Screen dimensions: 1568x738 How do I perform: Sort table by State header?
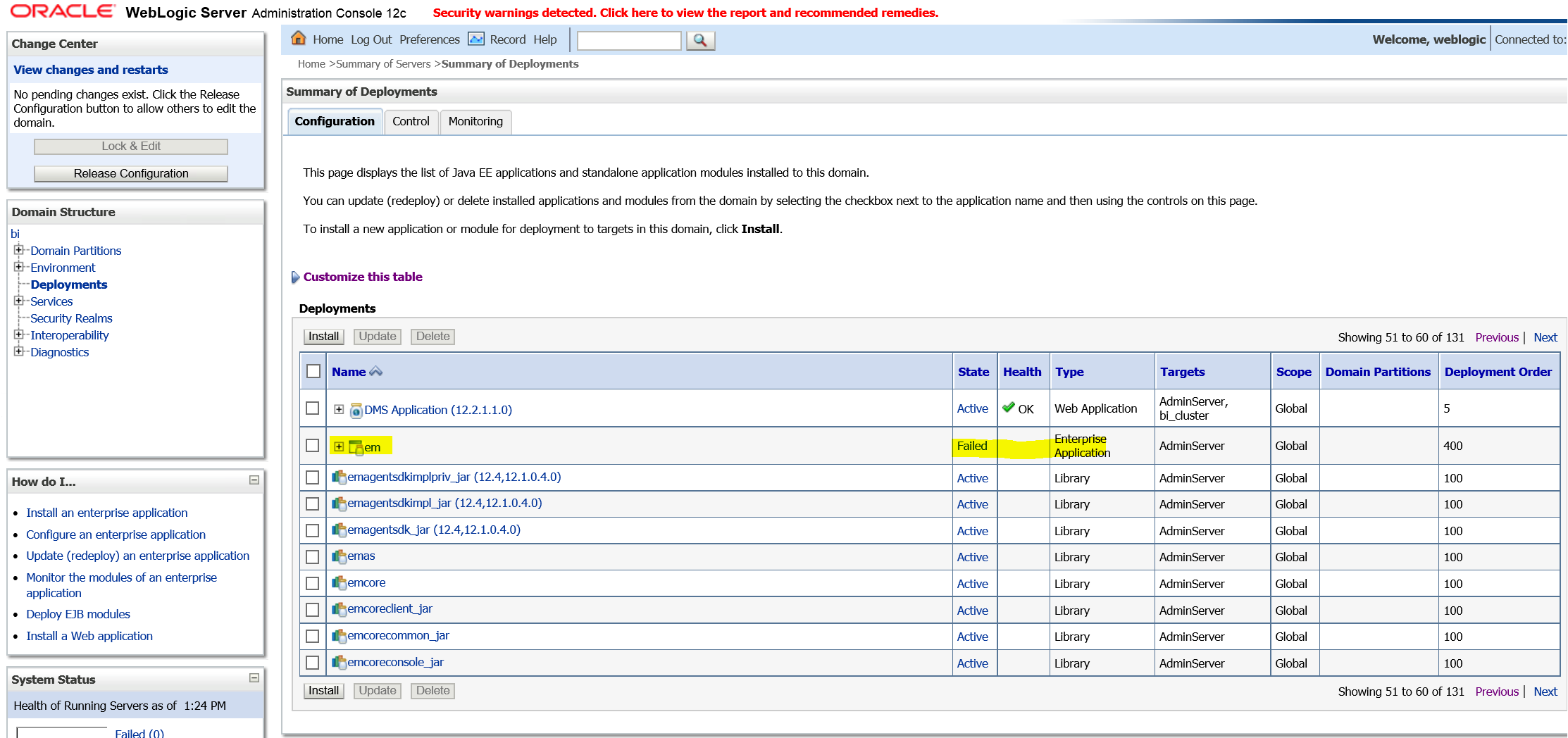pos(973,372)
